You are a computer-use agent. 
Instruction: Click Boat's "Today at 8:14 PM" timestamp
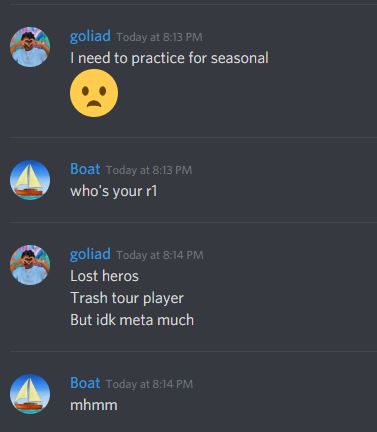[x=149, y=384]
